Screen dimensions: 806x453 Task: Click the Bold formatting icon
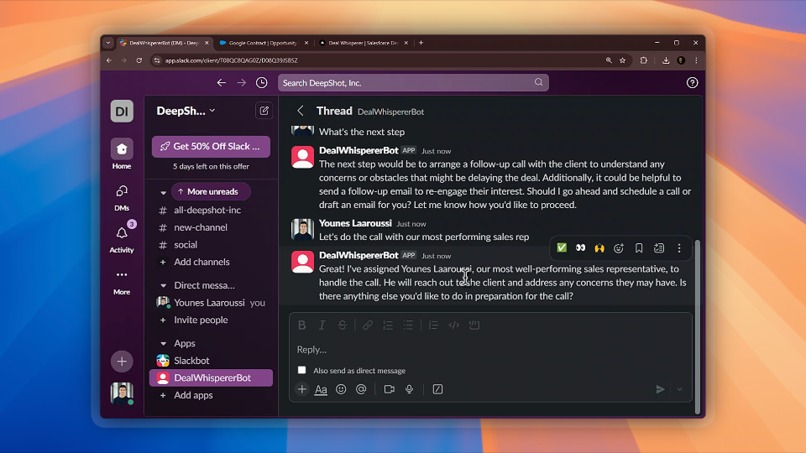[x=302, y=325]
